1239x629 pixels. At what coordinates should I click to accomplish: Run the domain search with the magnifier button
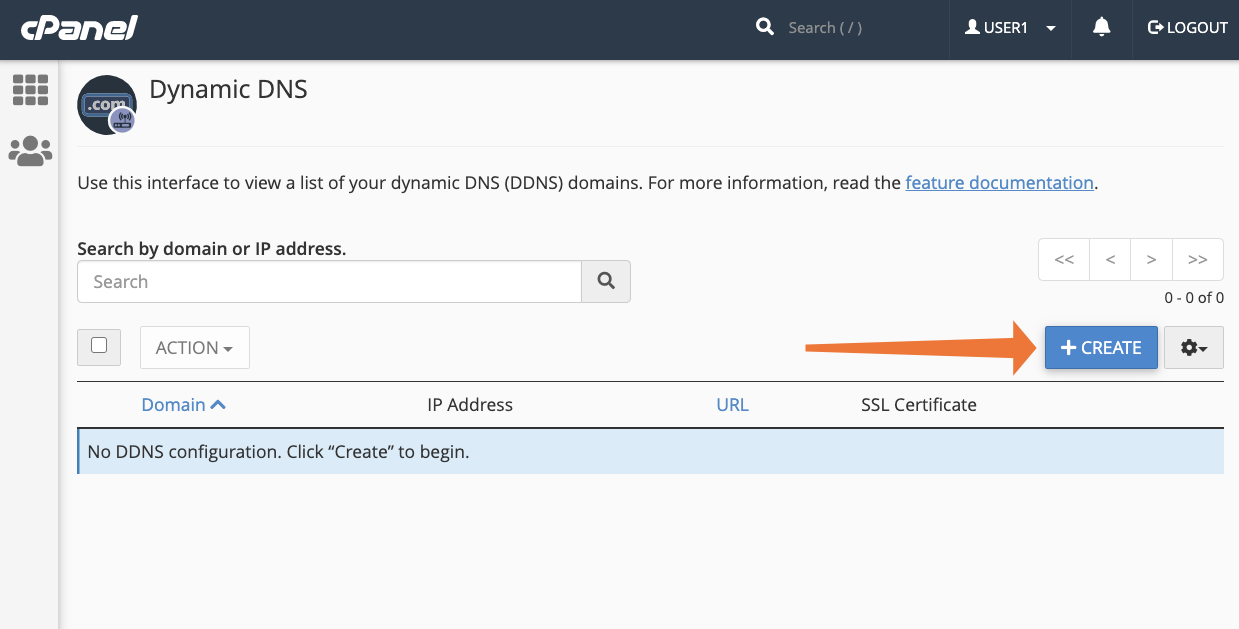605,281
